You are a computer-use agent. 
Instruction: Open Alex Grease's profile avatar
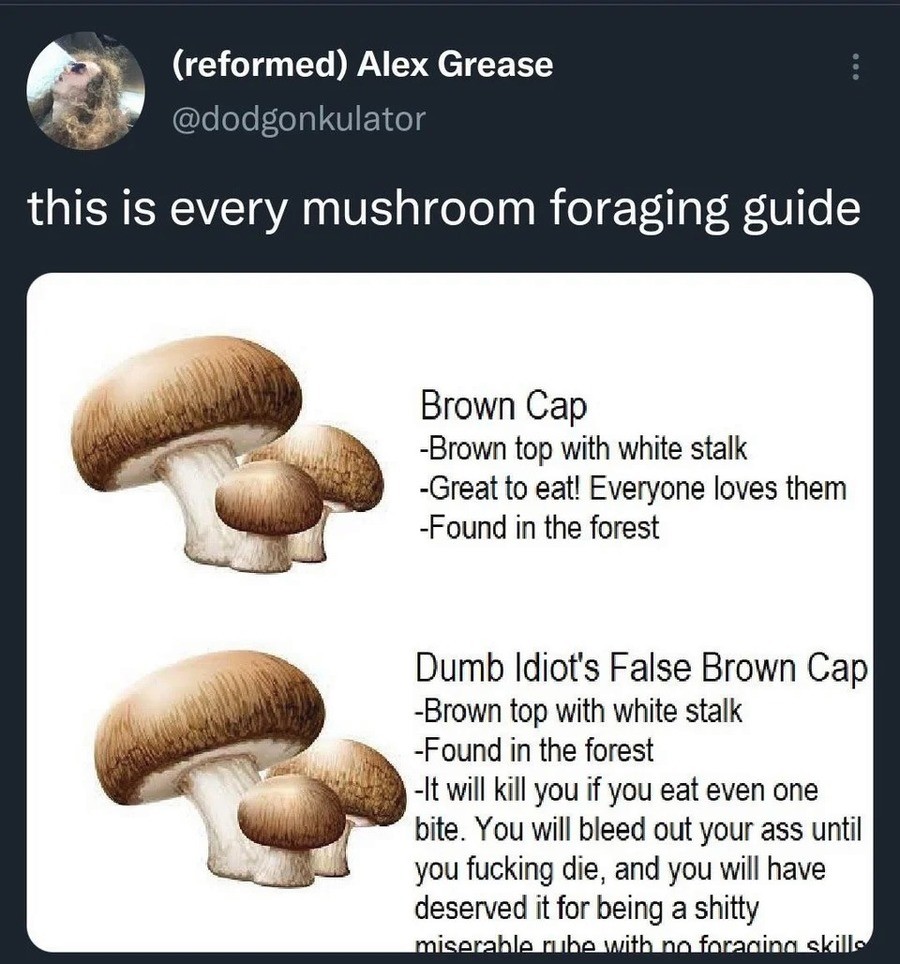(x=85, y=91)
